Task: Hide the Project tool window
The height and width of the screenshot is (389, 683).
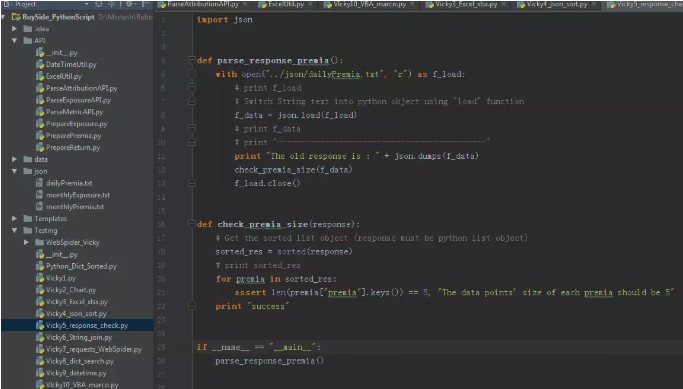Action: pyautogui.click(x=146, y=4)
